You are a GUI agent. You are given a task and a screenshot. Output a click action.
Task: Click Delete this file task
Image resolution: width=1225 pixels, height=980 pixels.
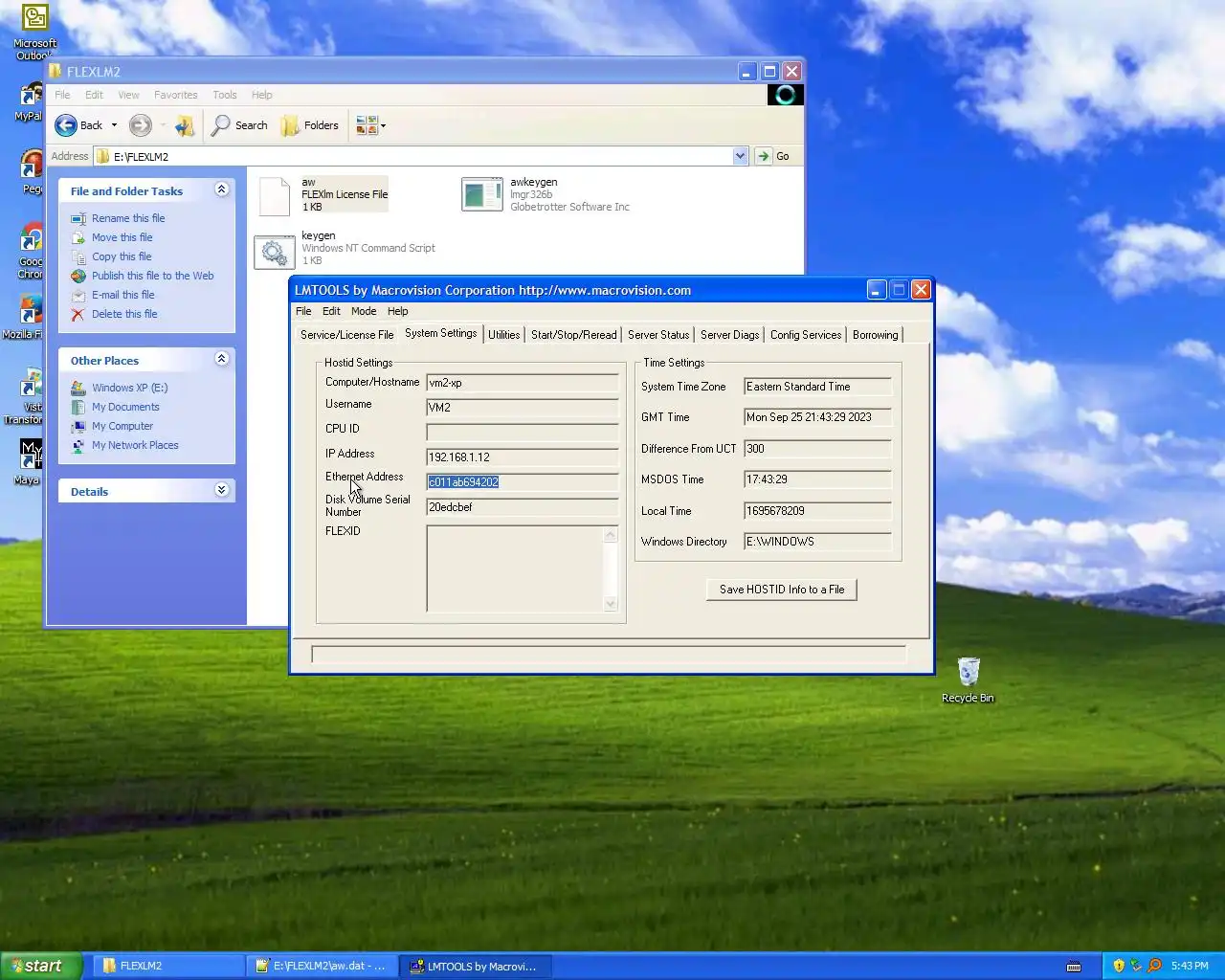pos(124,314)
